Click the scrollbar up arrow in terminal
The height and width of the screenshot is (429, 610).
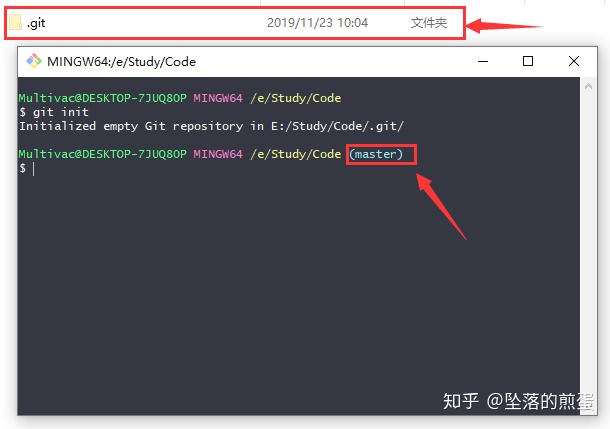(x=588, y=86)
